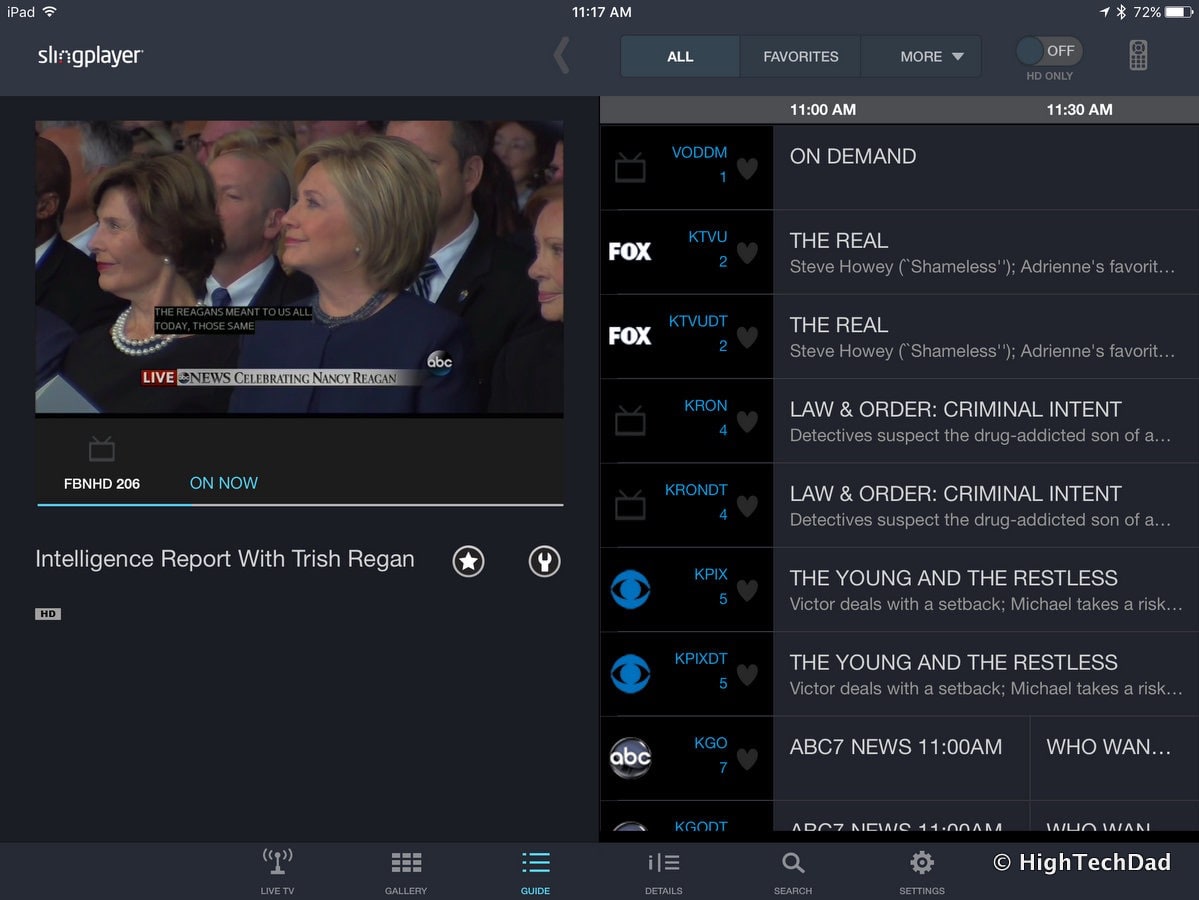Open Search from bottom bar

point(793,871)
